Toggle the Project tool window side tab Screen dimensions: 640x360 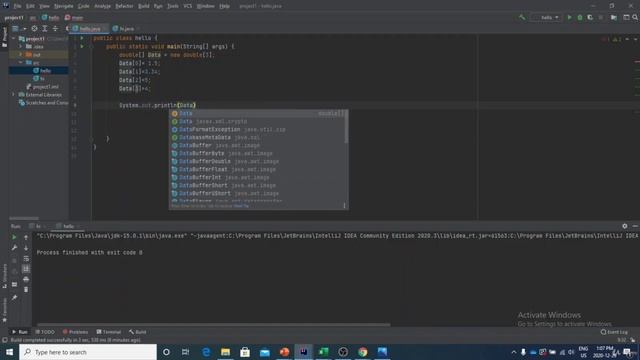click(4, 37)
